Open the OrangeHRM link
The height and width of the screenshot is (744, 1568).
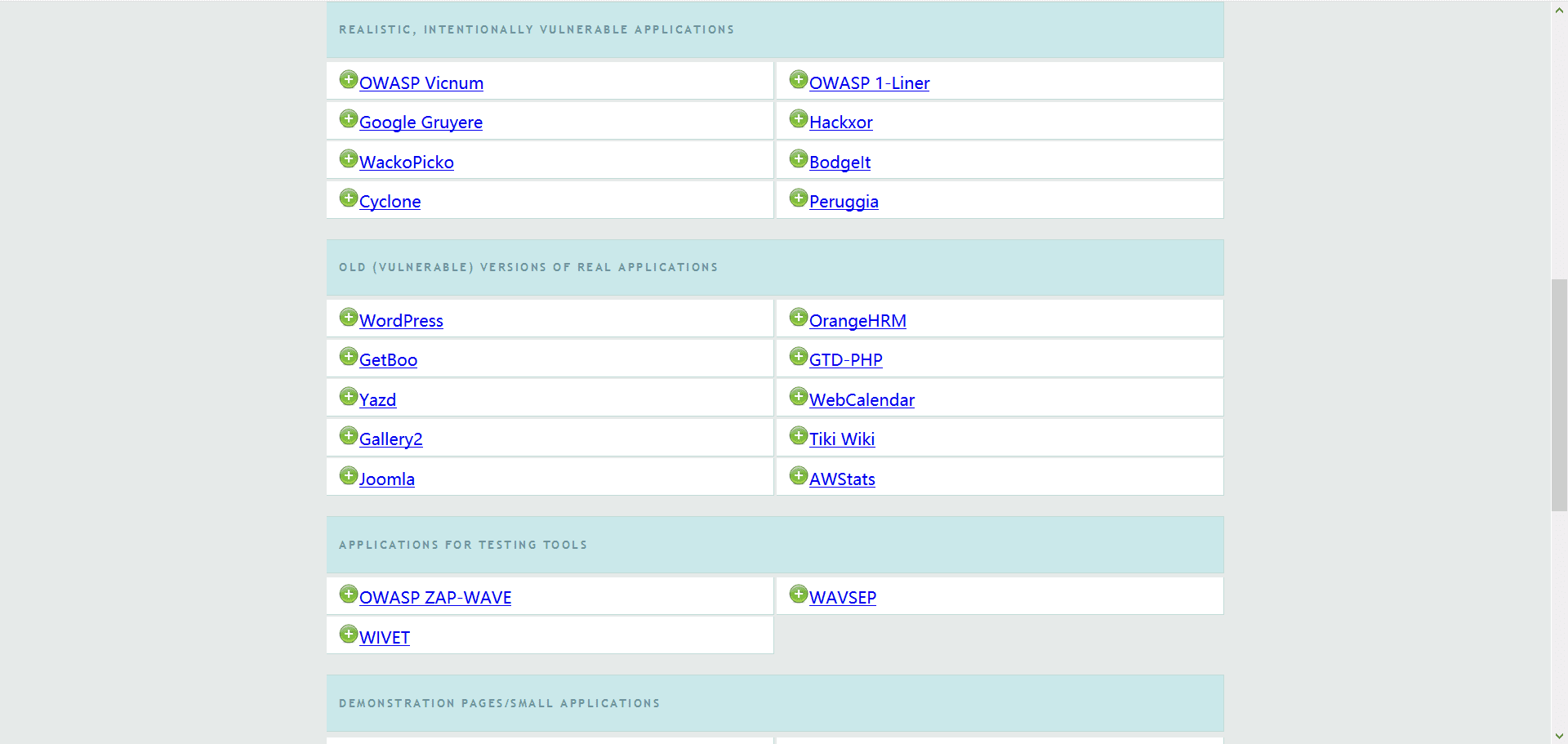857,321
